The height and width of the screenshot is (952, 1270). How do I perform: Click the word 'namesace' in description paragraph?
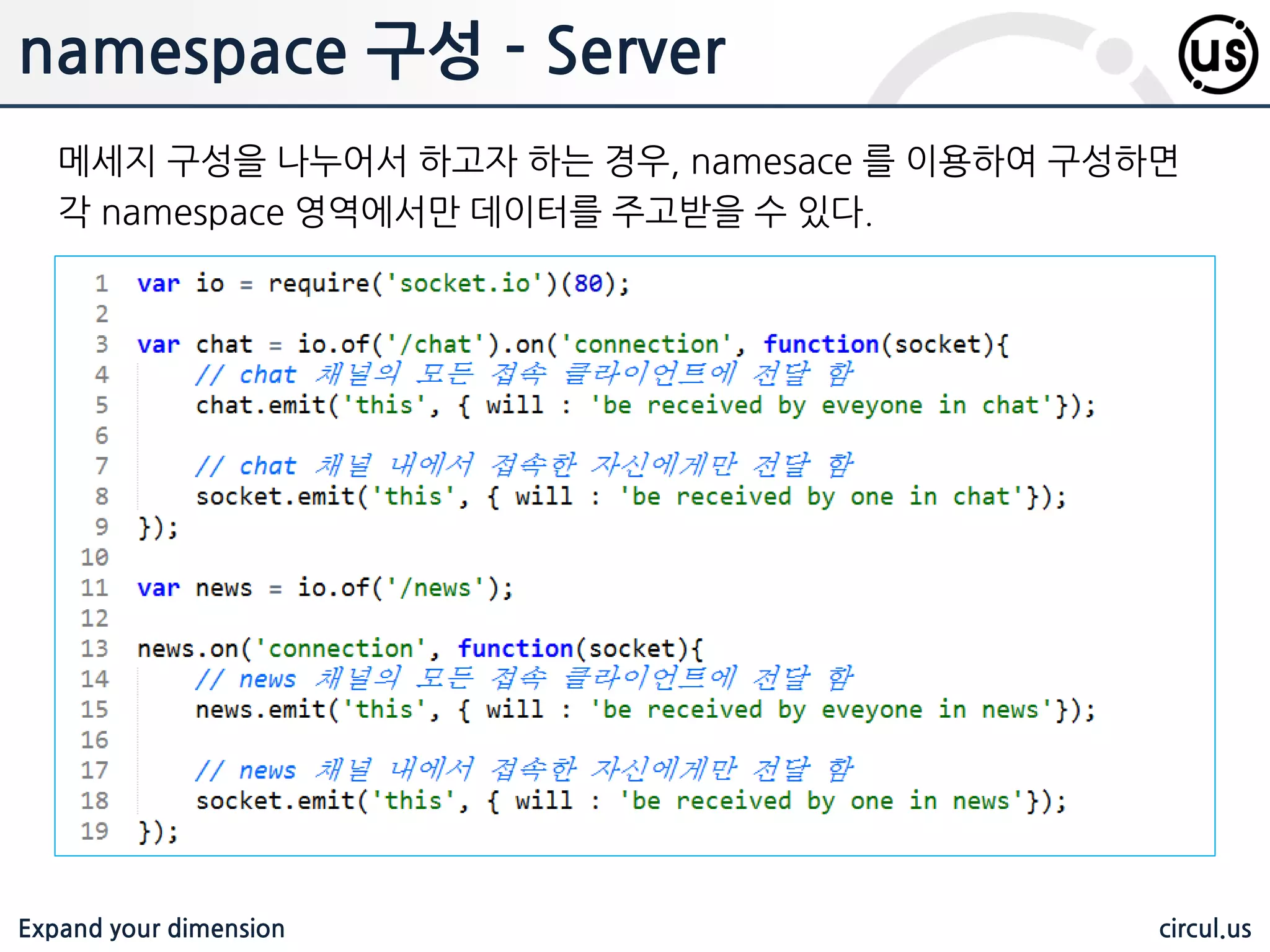tap(771, 162)
